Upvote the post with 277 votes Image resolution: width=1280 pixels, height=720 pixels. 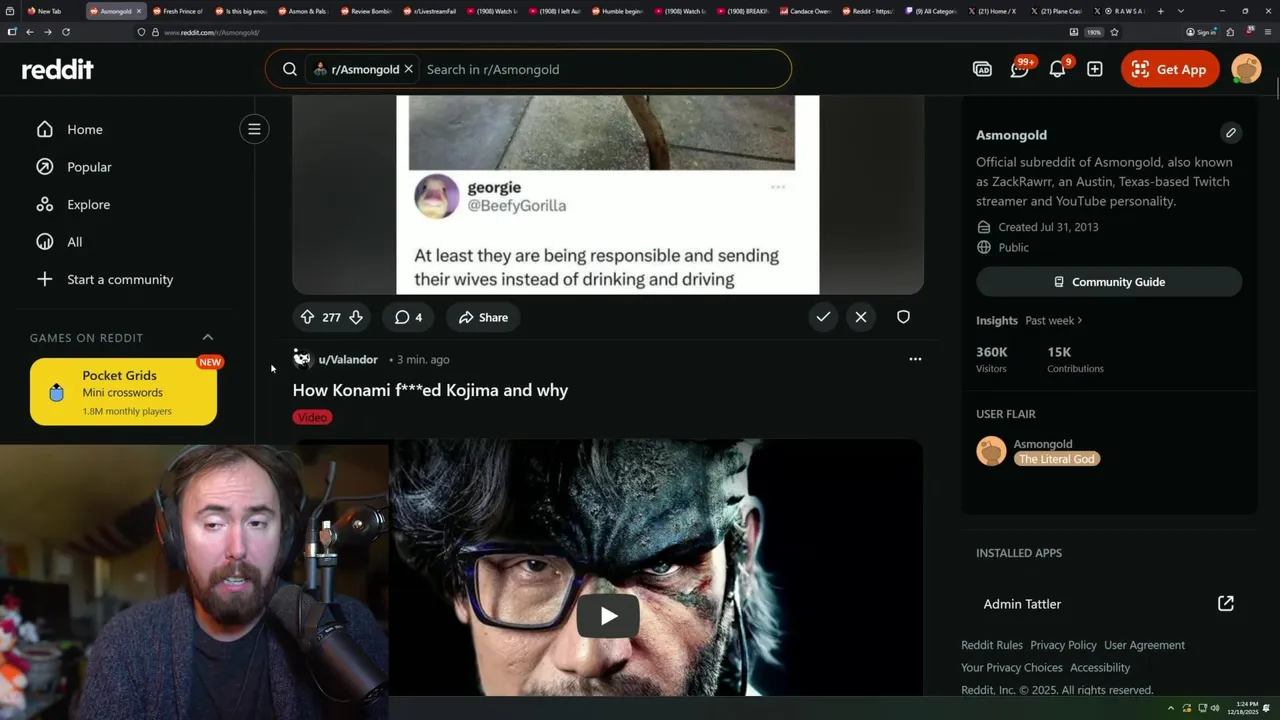307,317
